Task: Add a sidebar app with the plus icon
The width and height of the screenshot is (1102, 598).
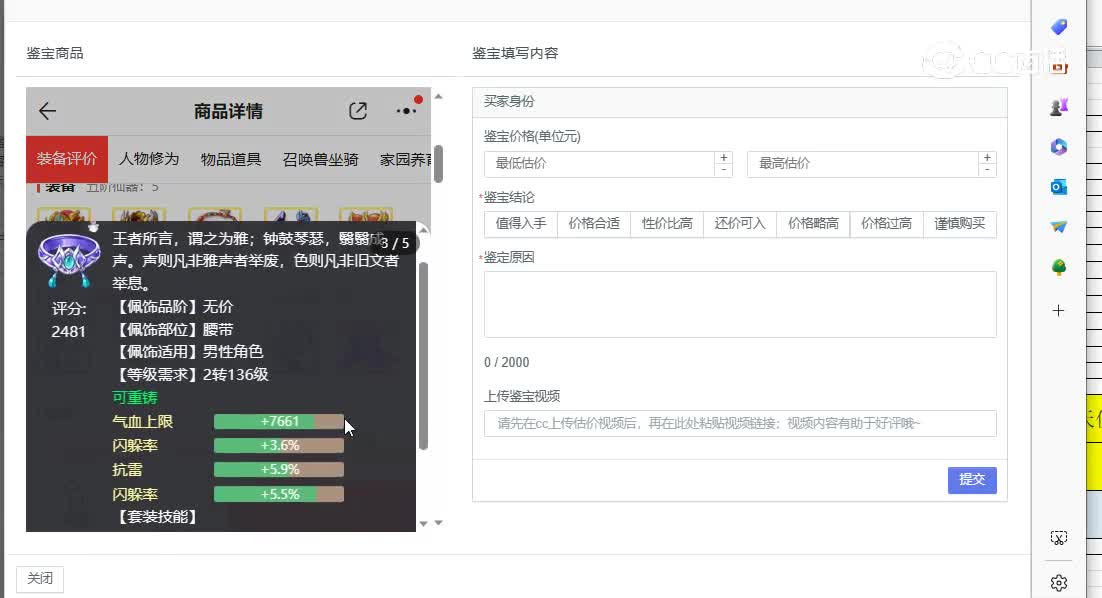Action: click(x=1058, y=311)
